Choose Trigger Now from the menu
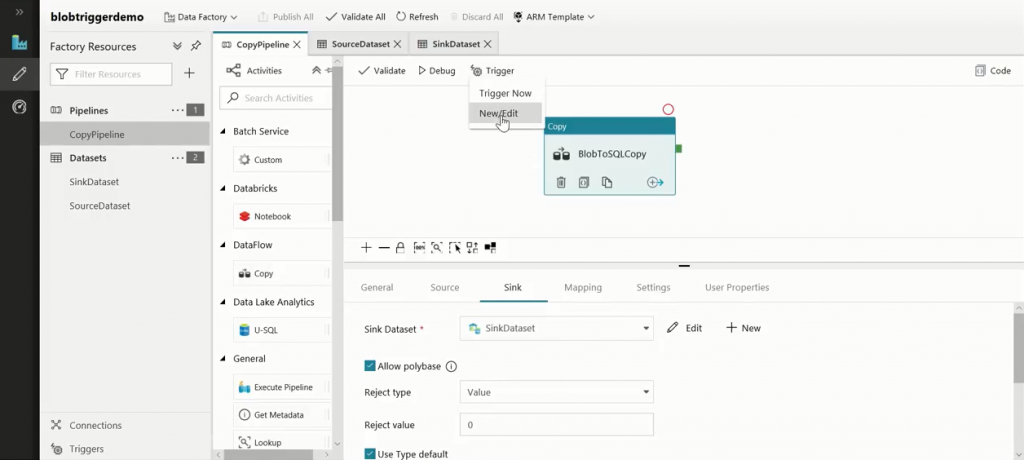 point(505,93)
